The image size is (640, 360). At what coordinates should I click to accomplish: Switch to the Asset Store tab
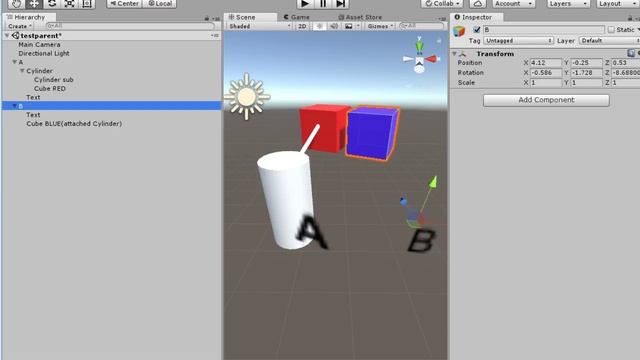[x=360, y=17]
